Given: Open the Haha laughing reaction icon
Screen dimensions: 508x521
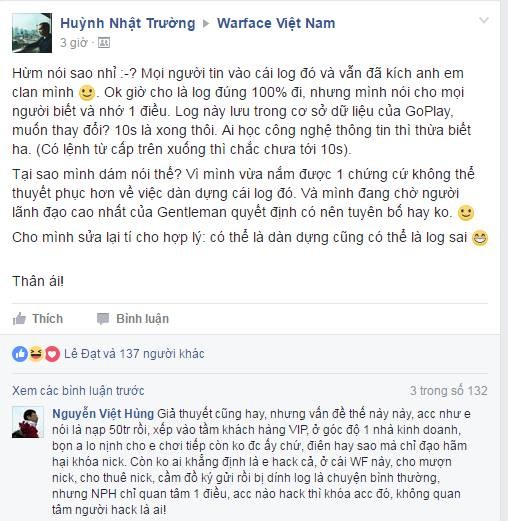Looking at the screenshot, I should 36,354.
